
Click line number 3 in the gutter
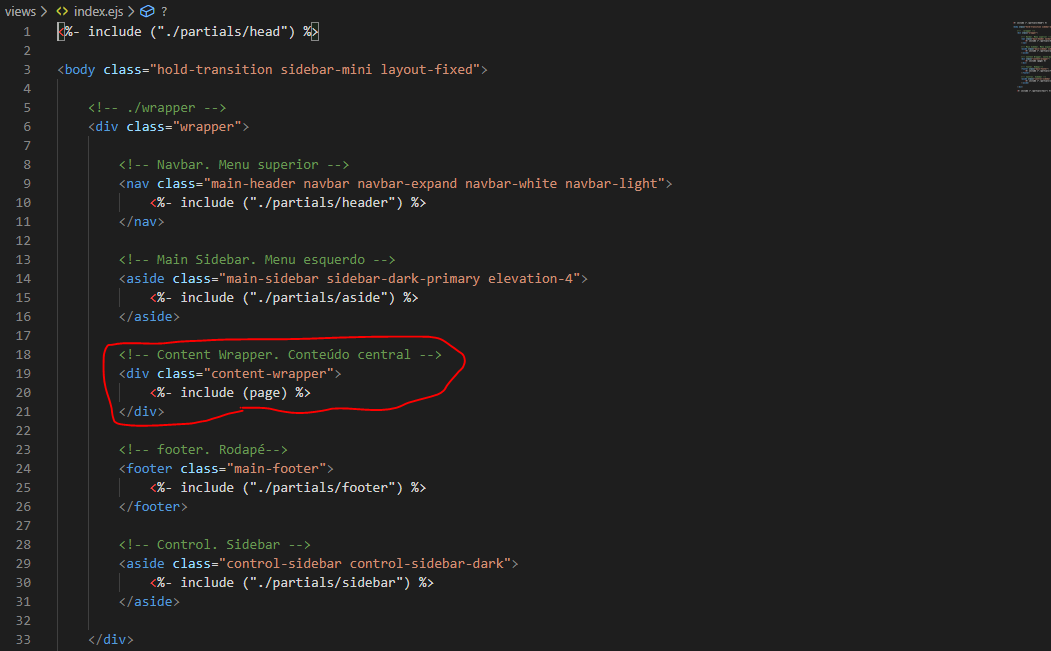(27, 70)
